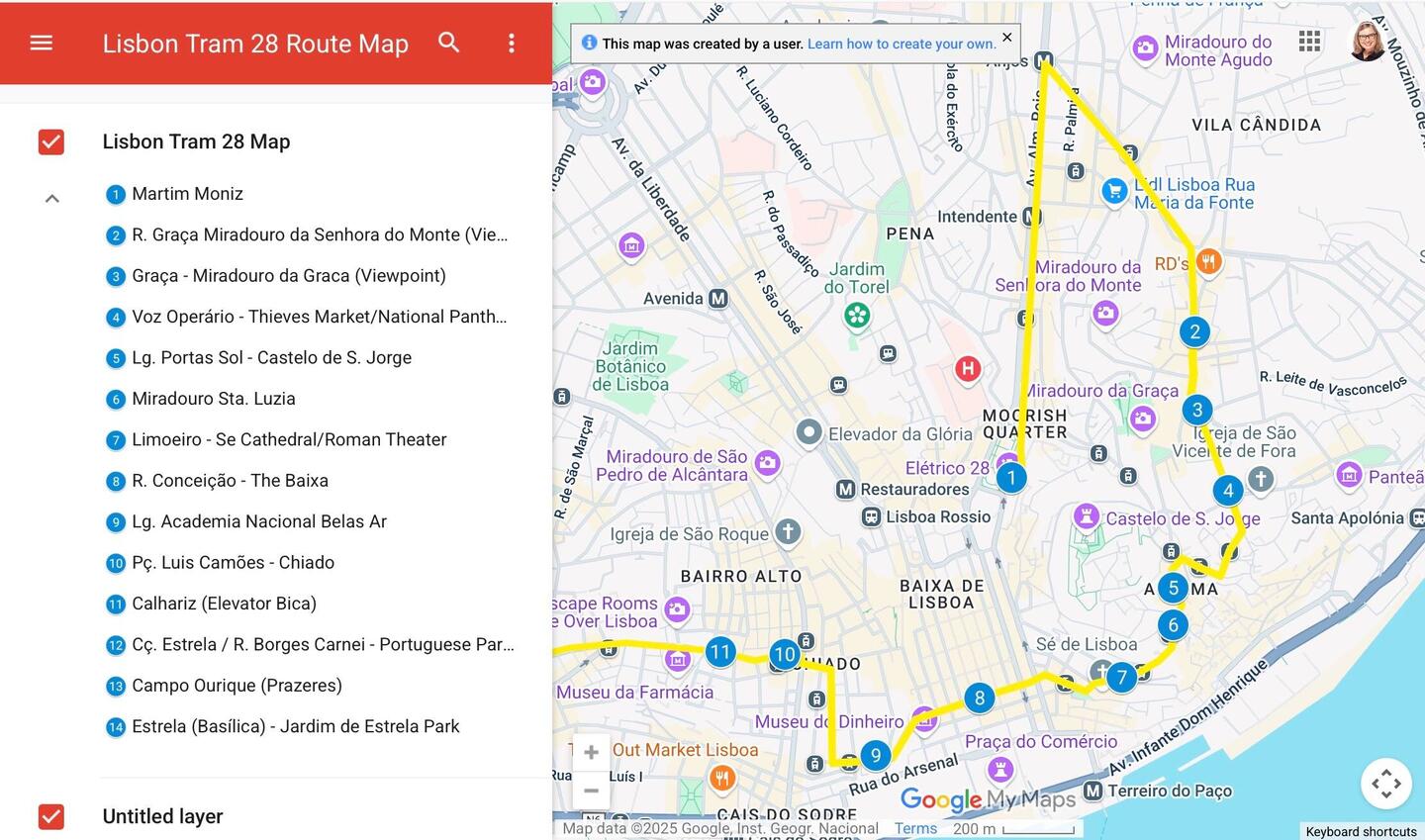
Task: Click map marker number 6
Action: click(x=1174, y=624)
